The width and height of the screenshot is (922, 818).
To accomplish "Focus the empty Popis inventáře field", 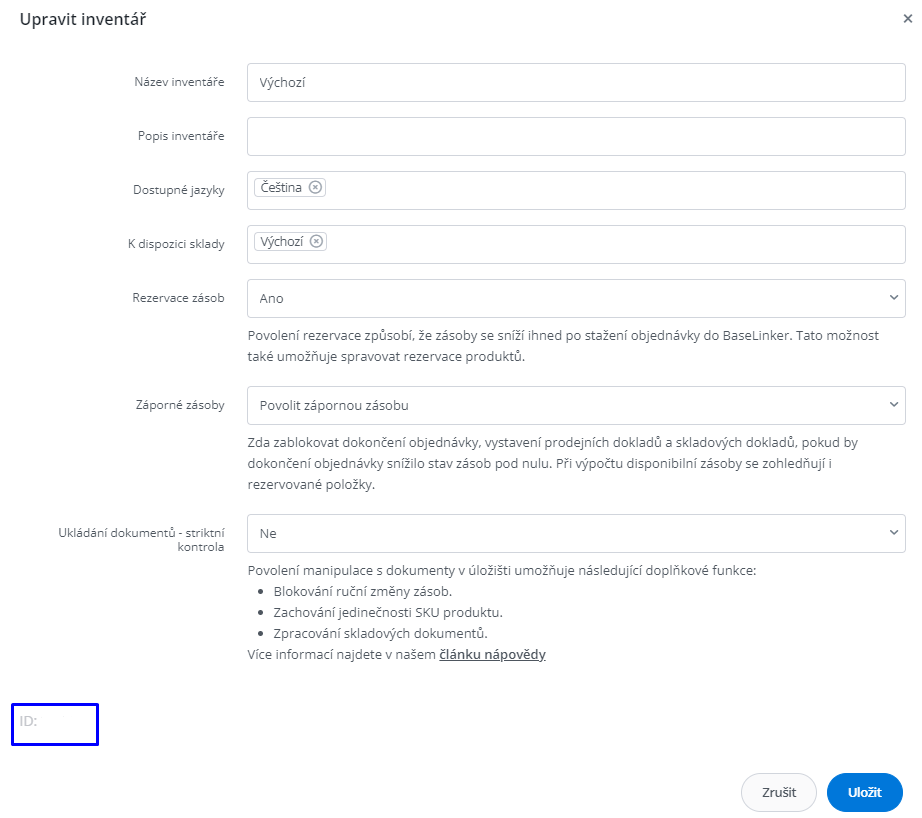I will tap(575, 136).
